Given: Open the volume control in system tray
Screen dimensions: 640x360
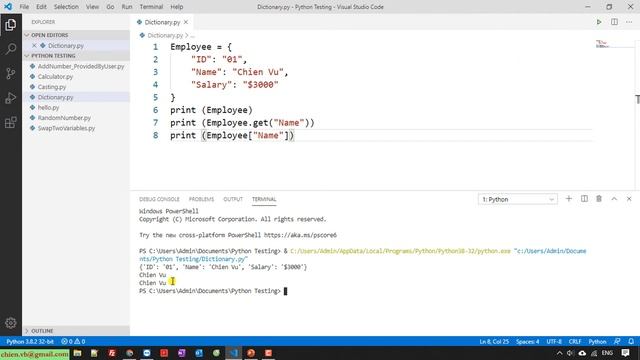Looking at the screenshot, I should (570, 353).
